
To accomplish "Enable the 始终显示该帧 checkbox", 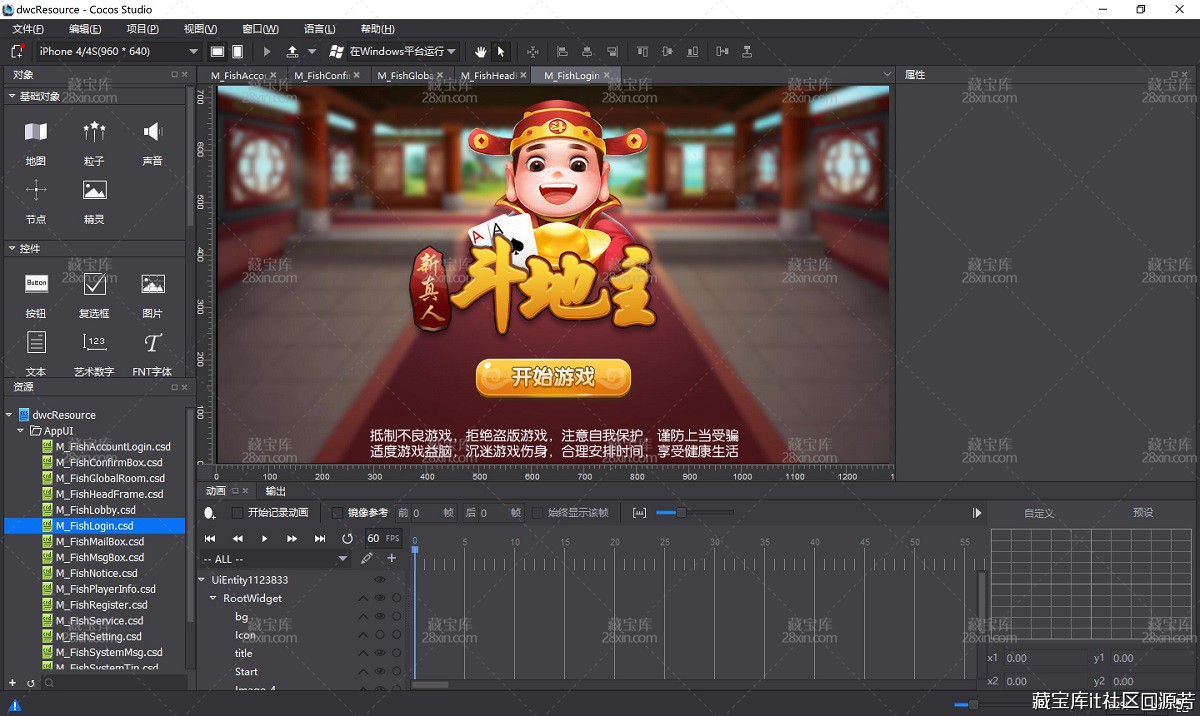I will pos(537,512).
